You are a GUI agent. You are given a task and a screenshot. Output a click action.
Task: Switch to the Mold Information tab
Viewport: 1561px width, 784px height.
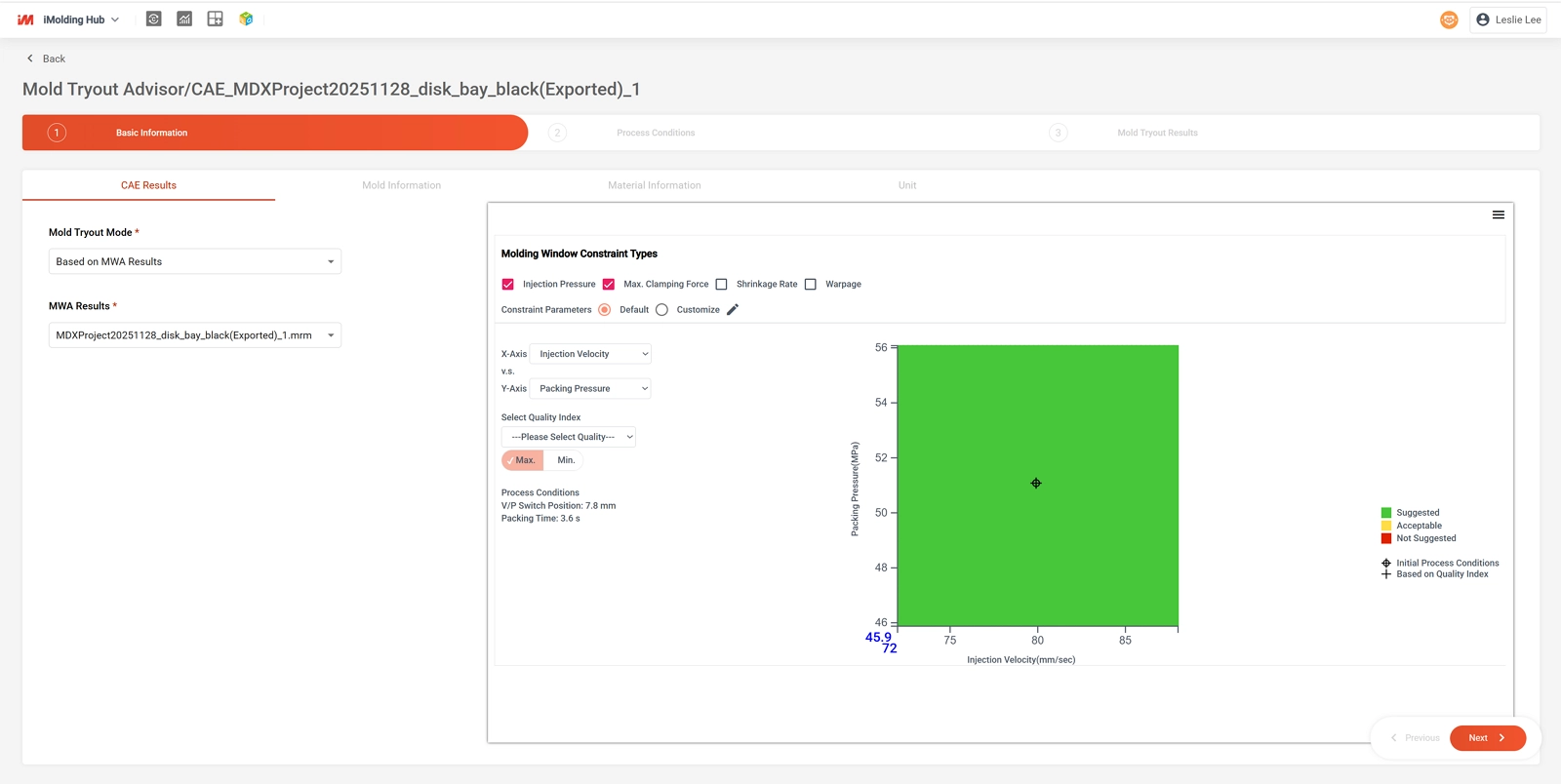click(401, 185)
